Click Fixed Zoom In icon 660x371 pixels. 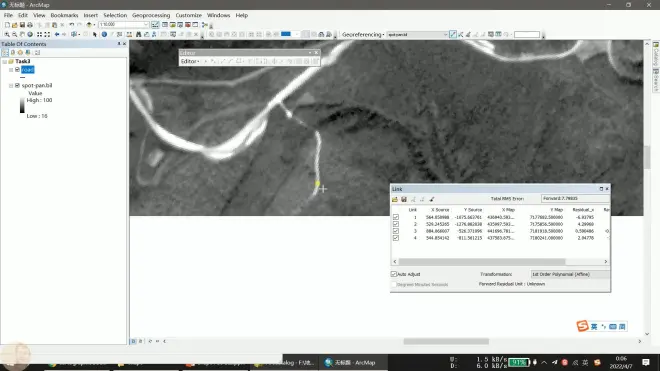pos(40,35)
